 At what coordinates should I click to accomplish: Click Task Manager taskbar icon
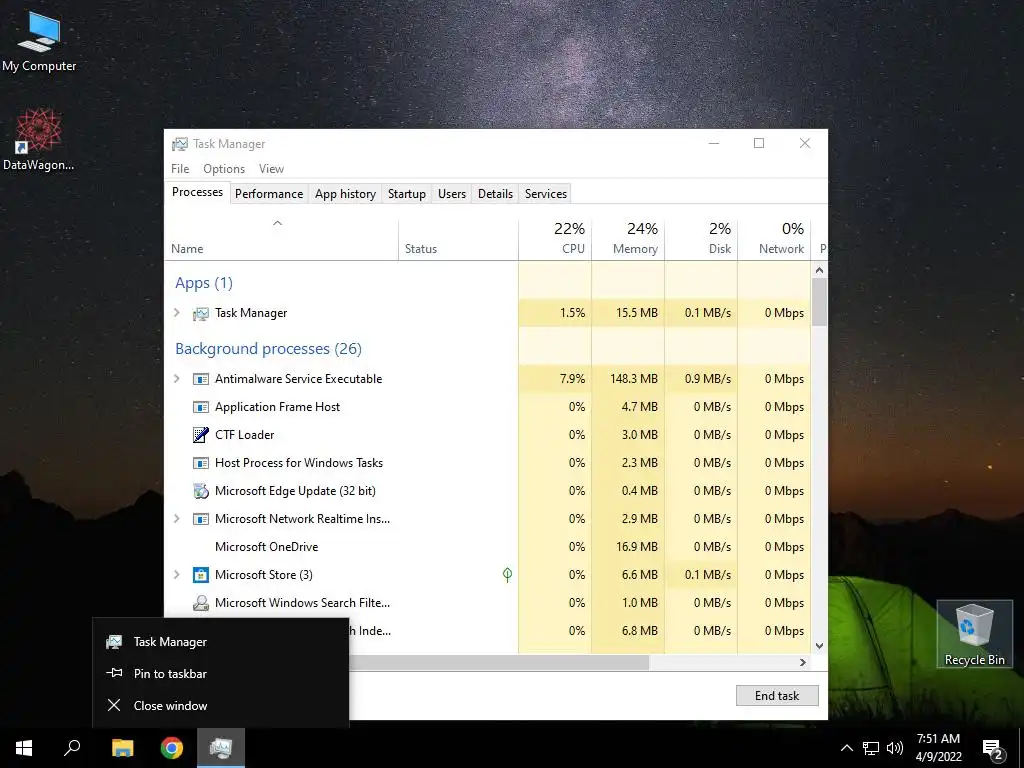221,748
